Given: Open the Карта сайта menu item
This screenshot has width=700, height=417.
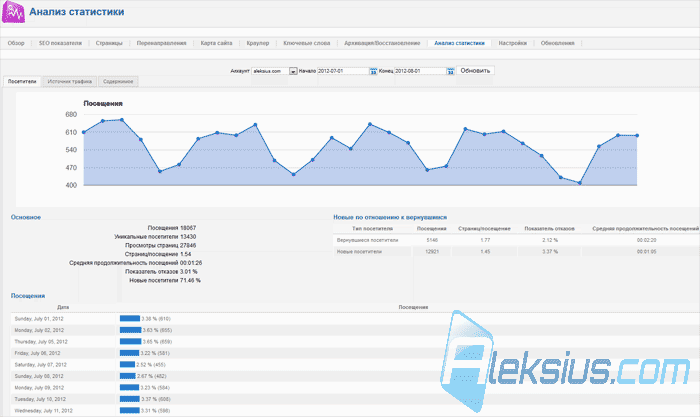Looking at the screenshot, I should pyautogui.click(x=217, y=43).
